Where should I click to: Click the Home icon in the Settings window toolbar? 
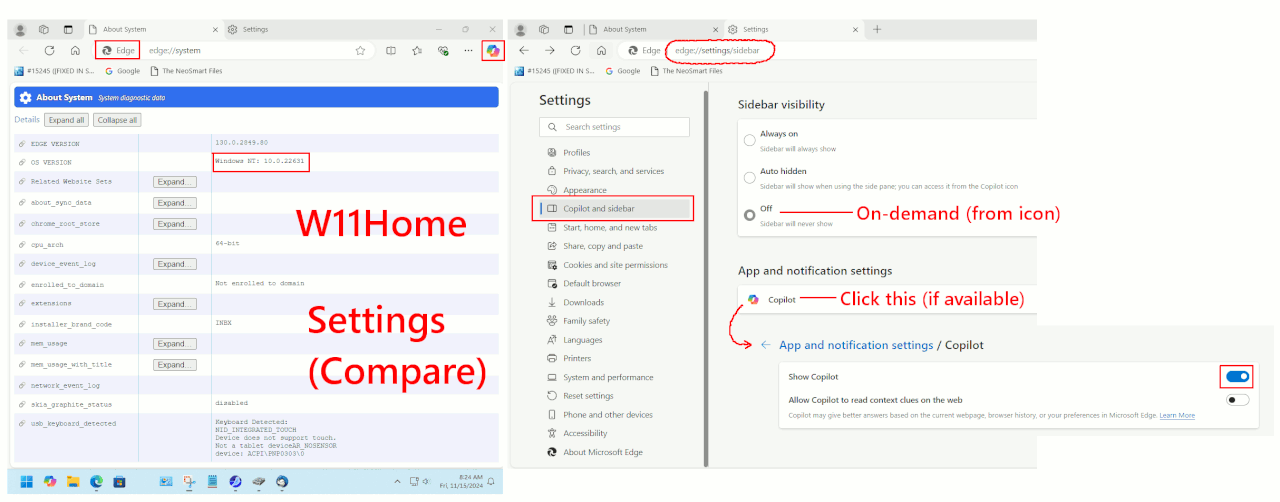[601, 50]
